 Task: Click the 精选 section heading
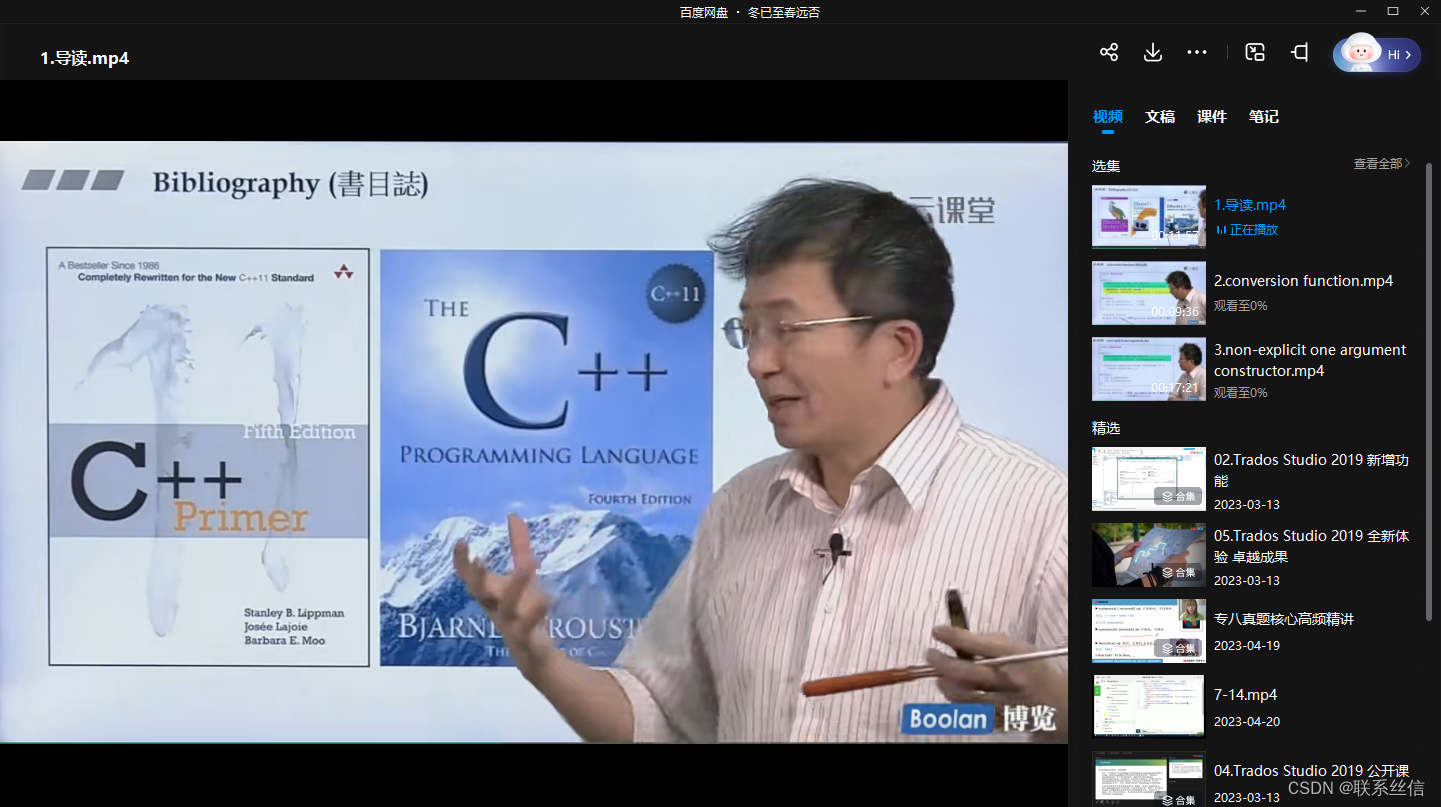coord(1106,428)
